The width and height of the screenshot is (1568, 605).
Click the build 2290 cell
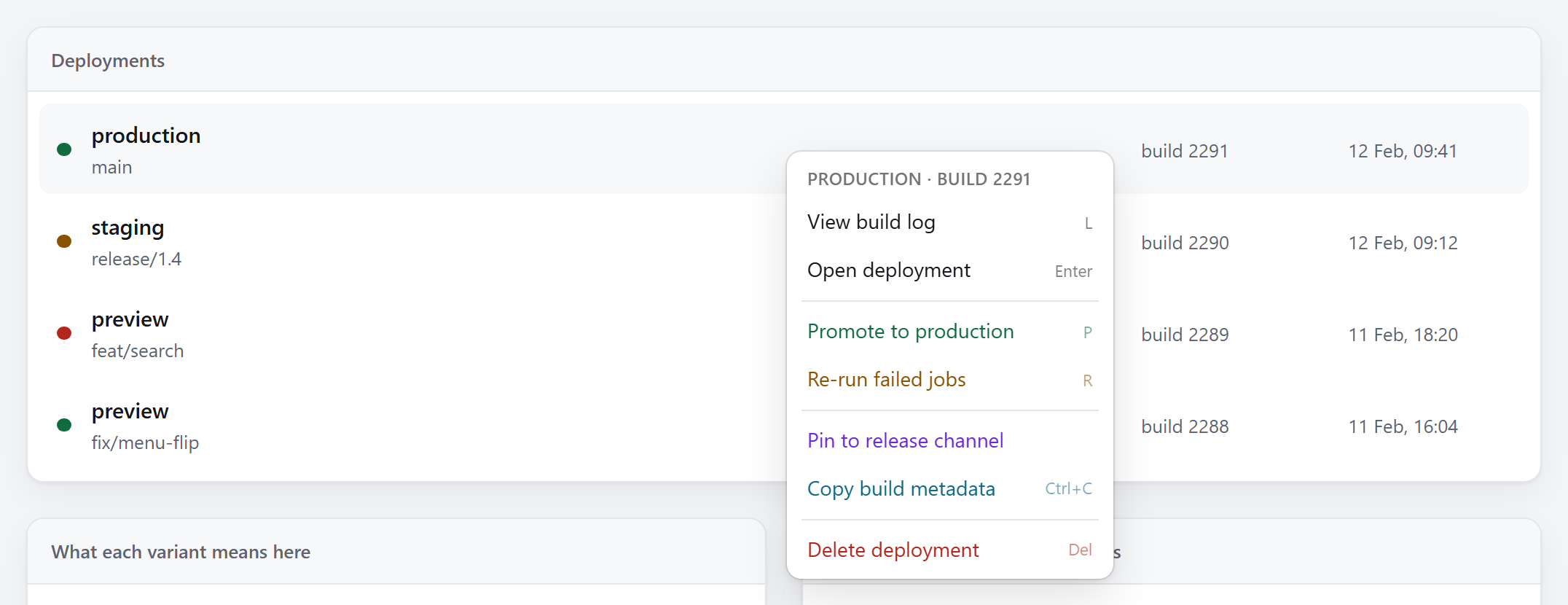click(x=1185, y=243)
